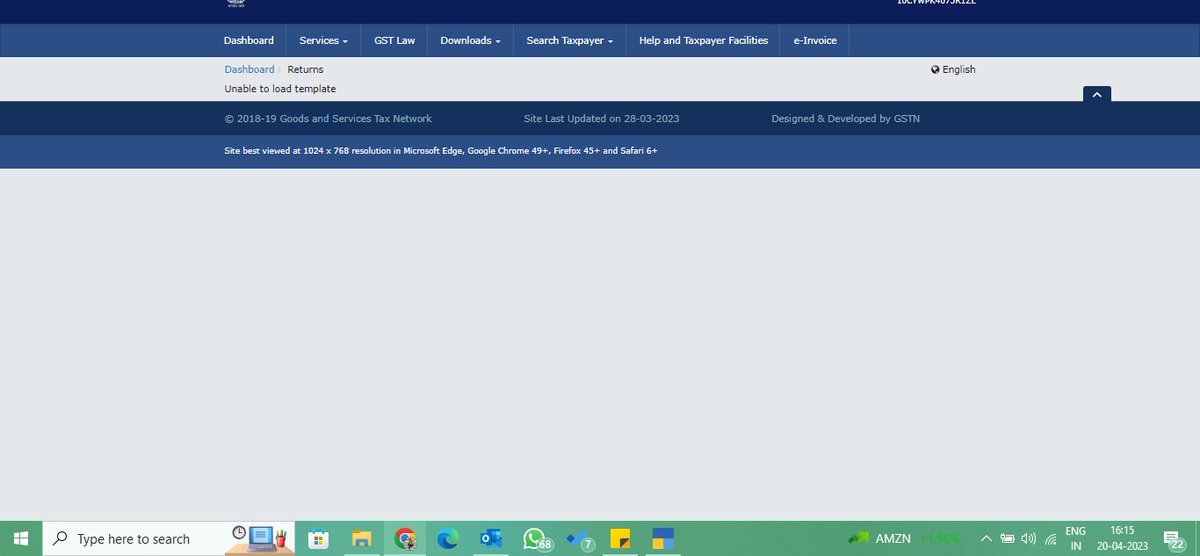Open battery status icon
This screenshot has height=556, width=1200.
click(x=1007, y=538)
